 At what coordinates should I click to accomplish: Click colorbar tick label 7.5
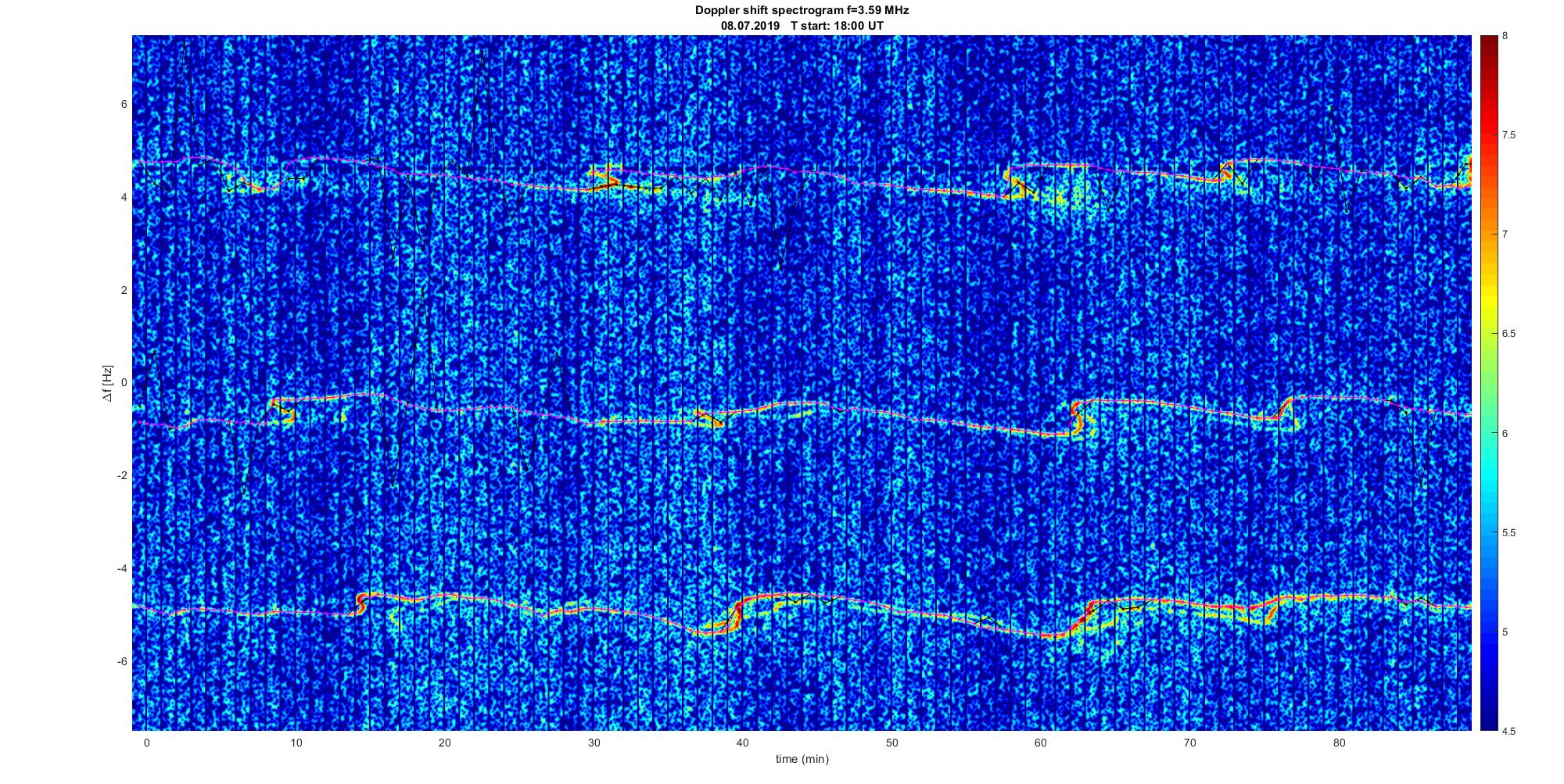(1509, 135)
